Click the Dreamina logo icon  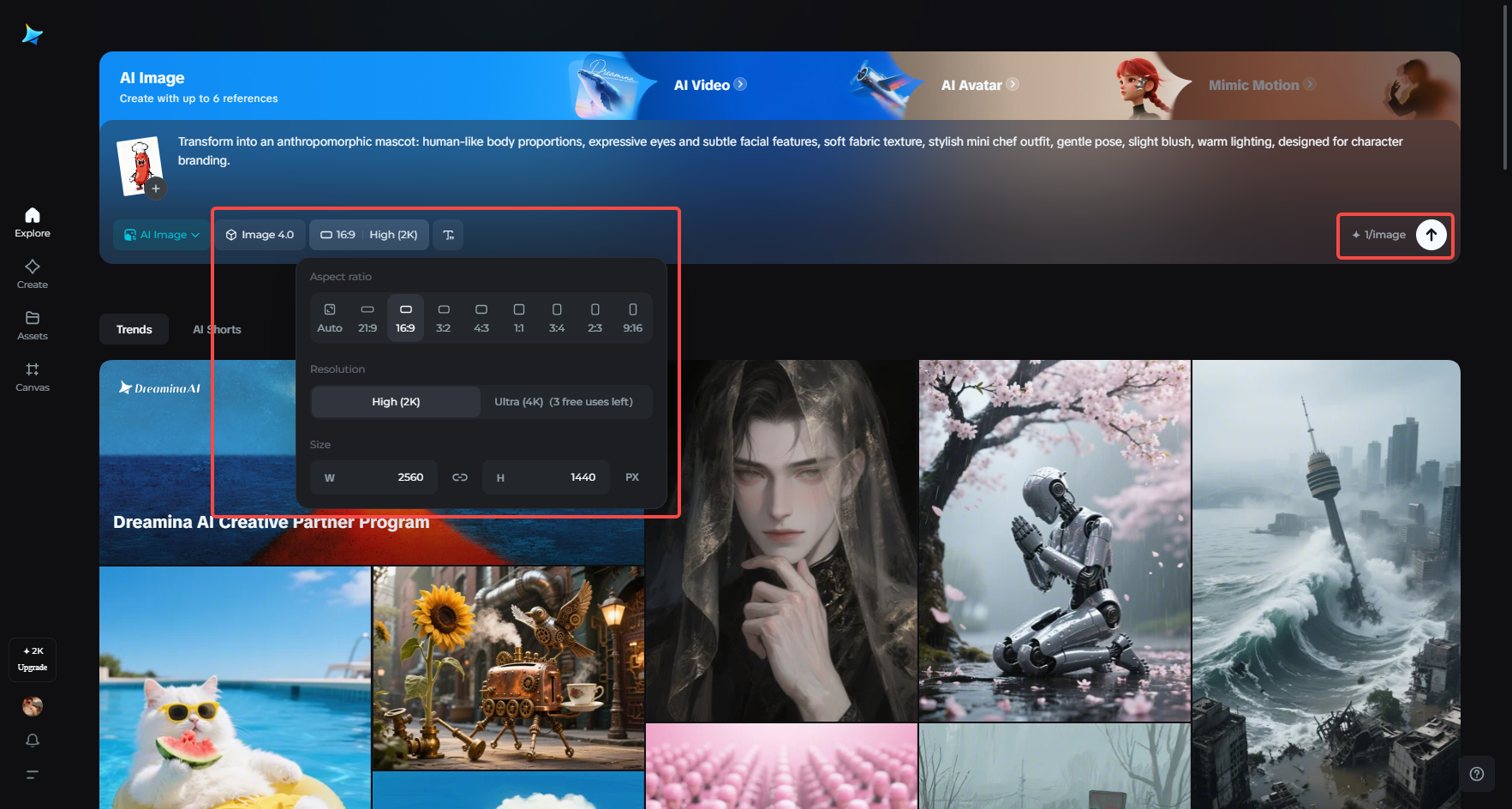point(33,34)
